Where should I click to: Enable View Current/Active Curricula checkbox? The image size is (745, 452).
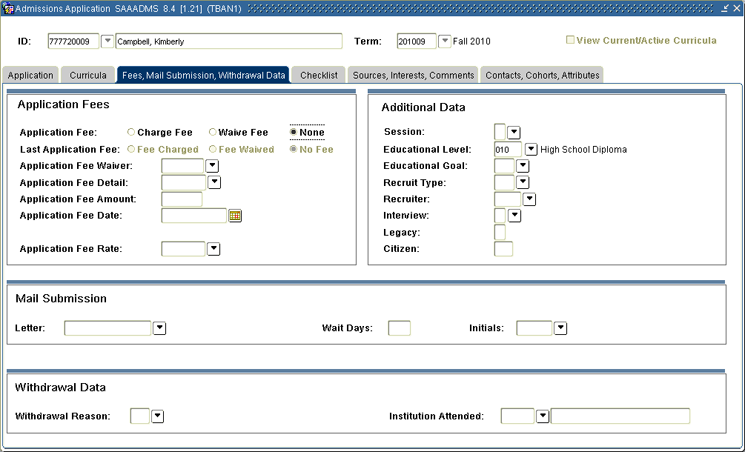pos(570,40)
